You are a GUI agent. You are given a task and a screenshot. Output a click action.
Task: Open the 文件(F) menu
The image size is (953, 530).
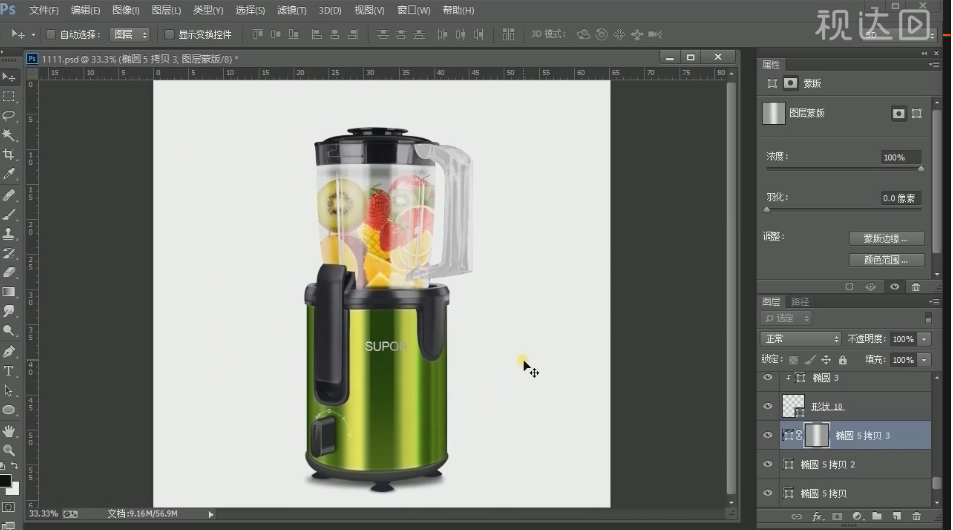tap(44, 10)
